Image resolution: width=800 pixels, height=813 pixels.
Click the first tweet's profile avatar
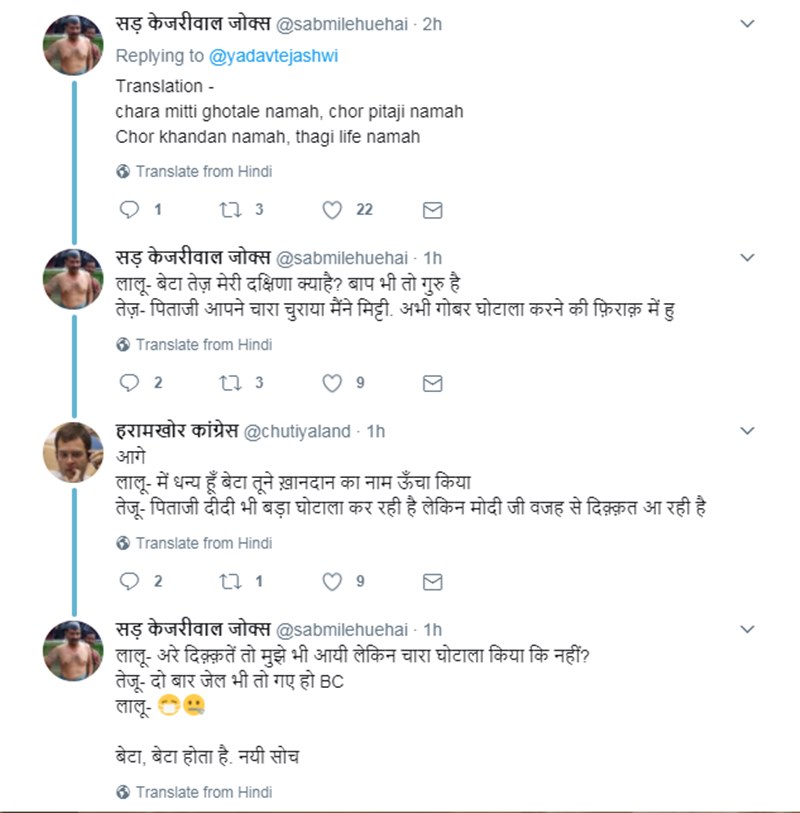coord(72,45)
